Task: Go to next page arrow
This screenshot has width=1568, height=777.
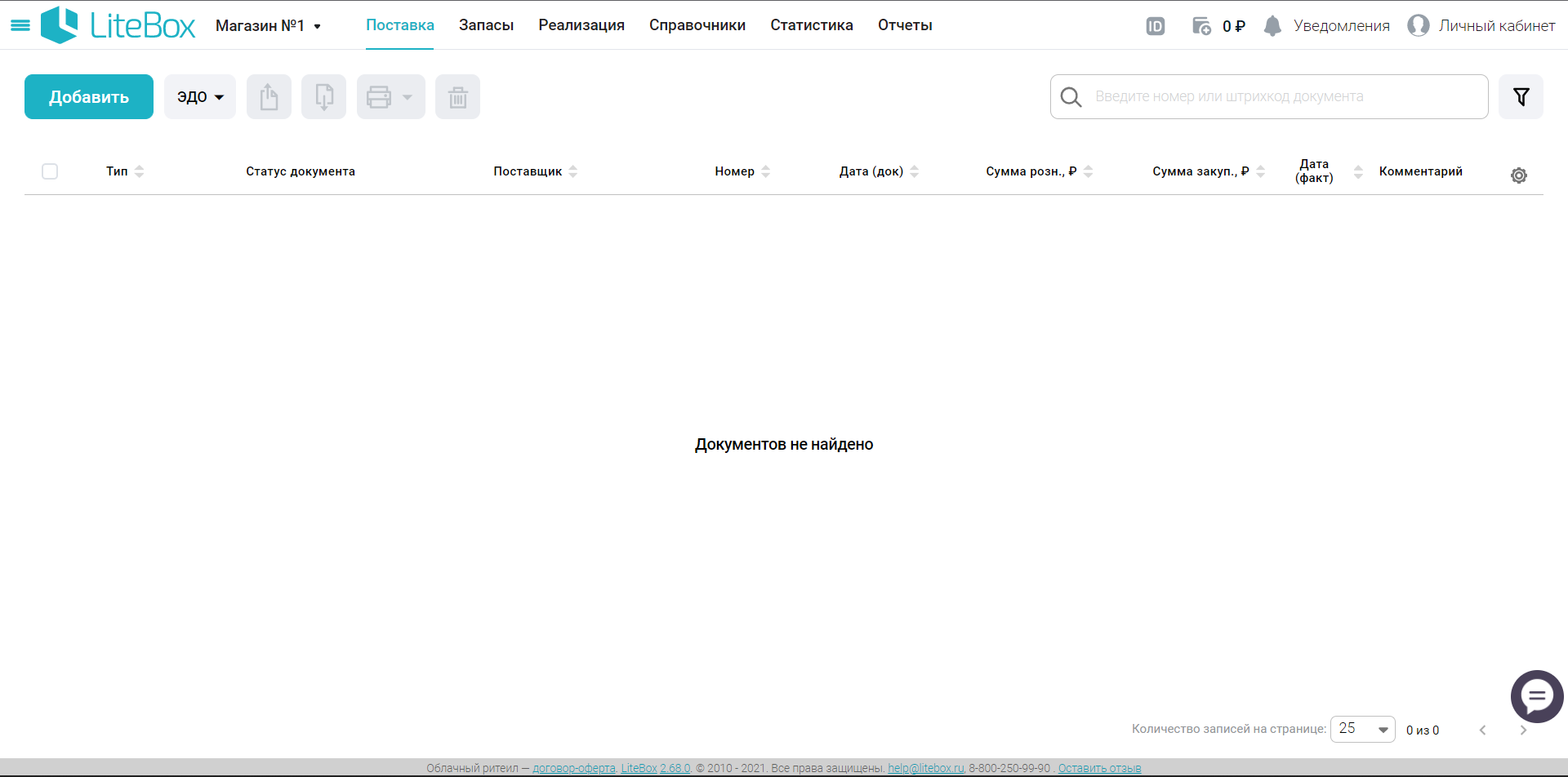Action: click(1523, 730)
